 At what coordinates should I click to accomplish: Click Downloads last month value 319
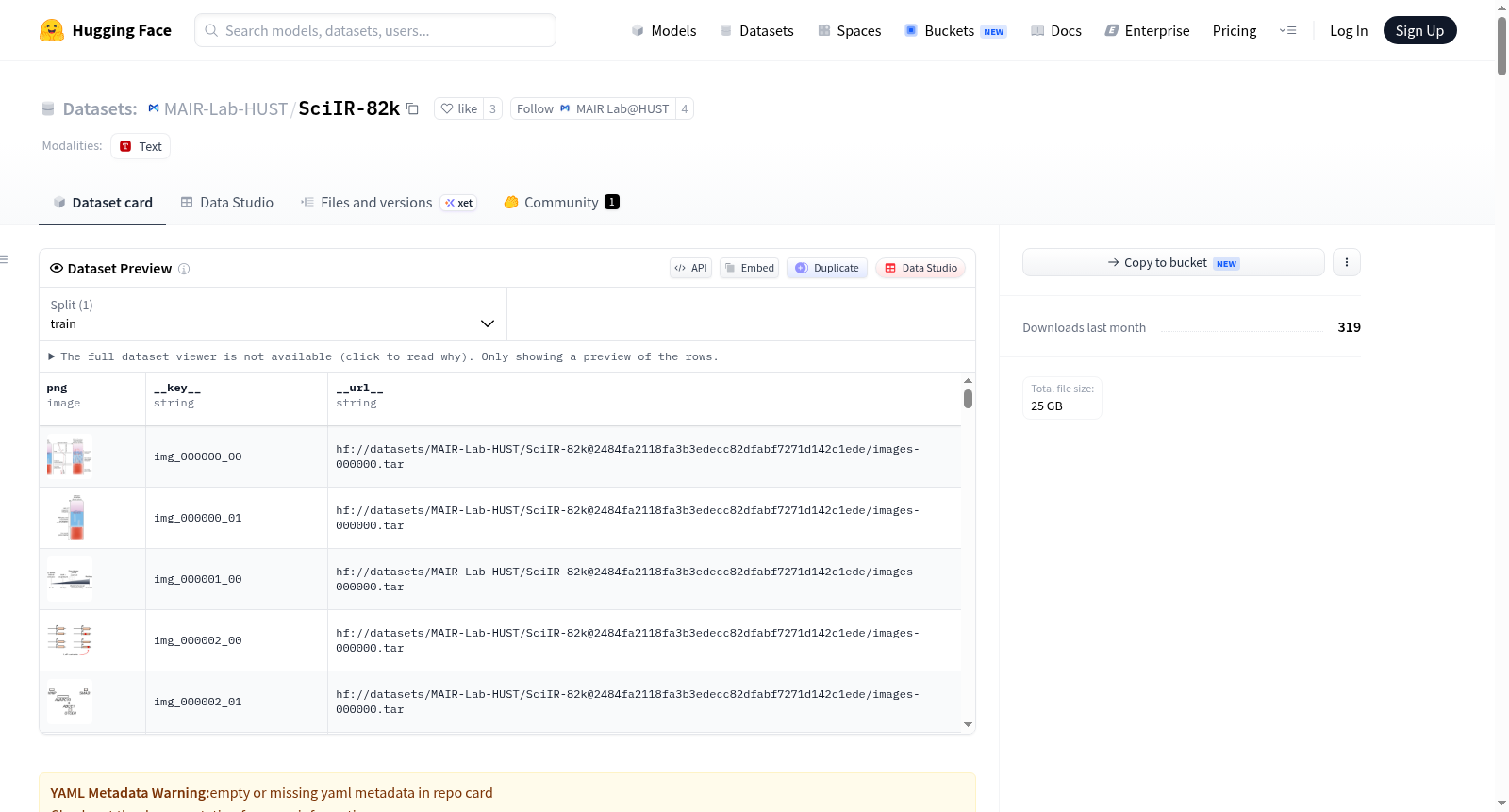click(x=1349, y=327)
